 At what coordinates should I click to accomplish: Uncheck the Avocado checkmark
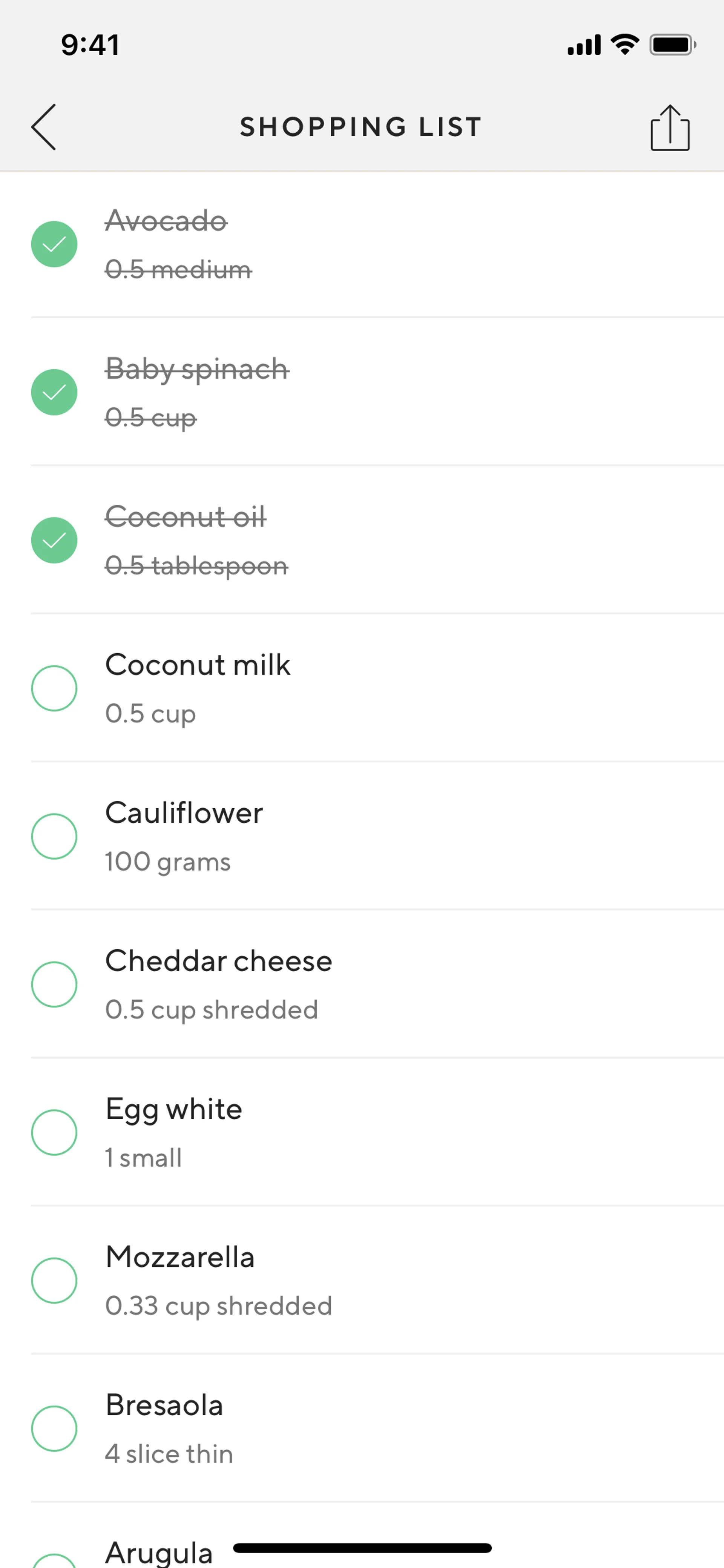(54, 244)
